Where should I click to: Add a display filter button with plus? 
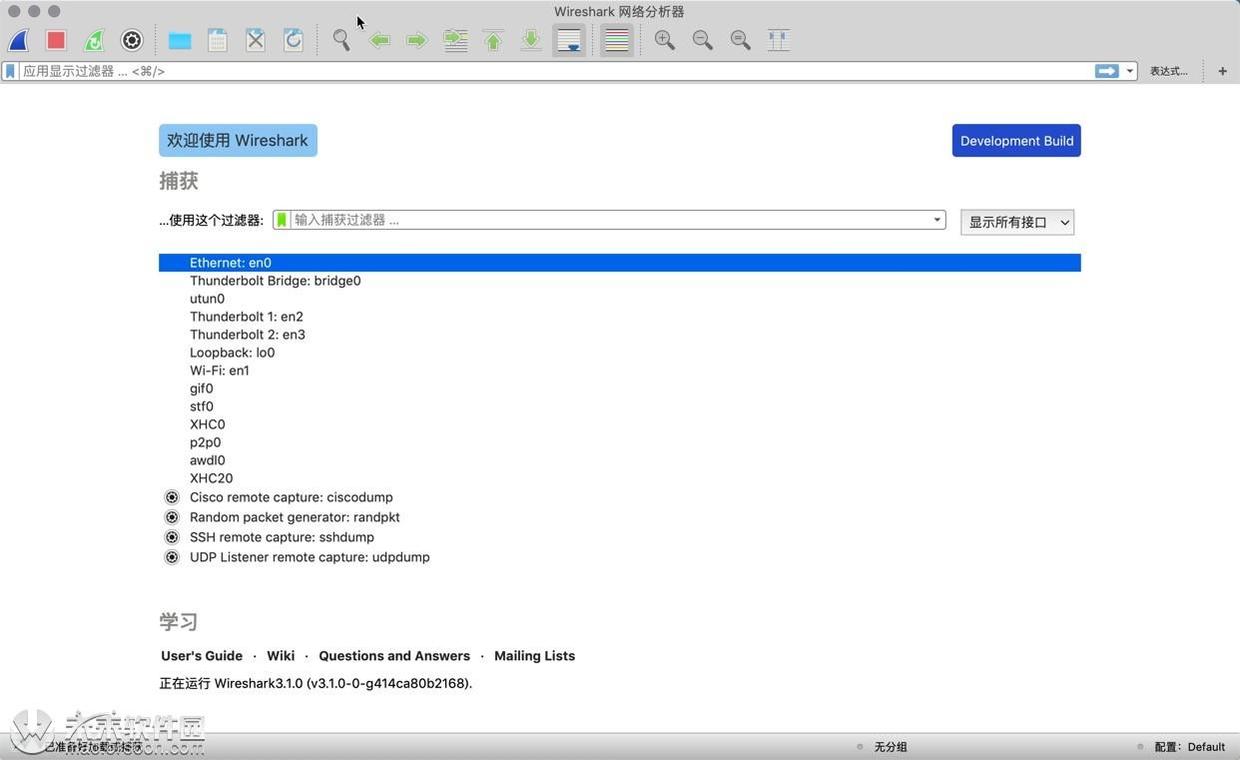tap(1222, 71)
